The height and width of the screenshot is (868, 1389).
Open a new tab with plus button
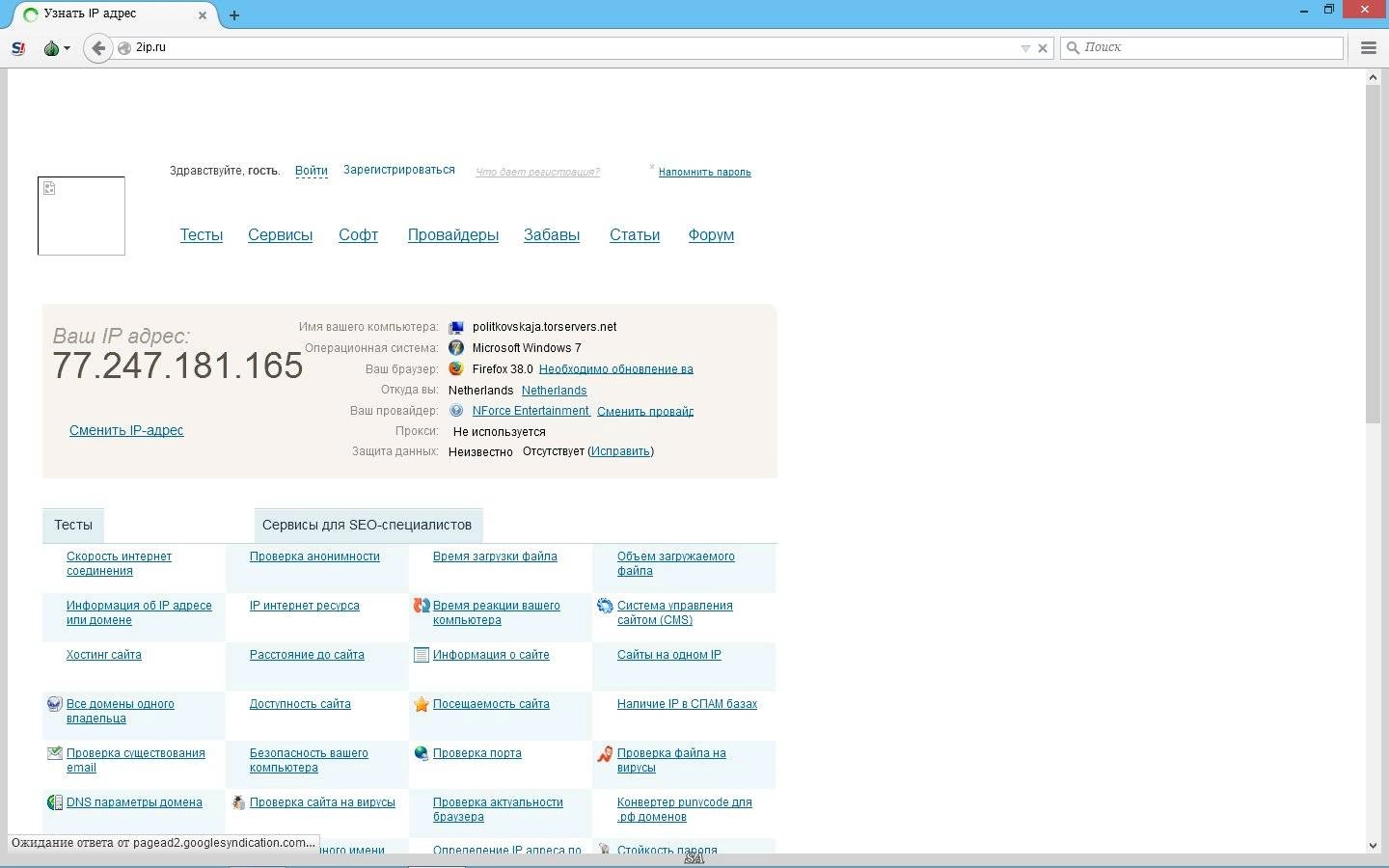(x=234, y=15)
